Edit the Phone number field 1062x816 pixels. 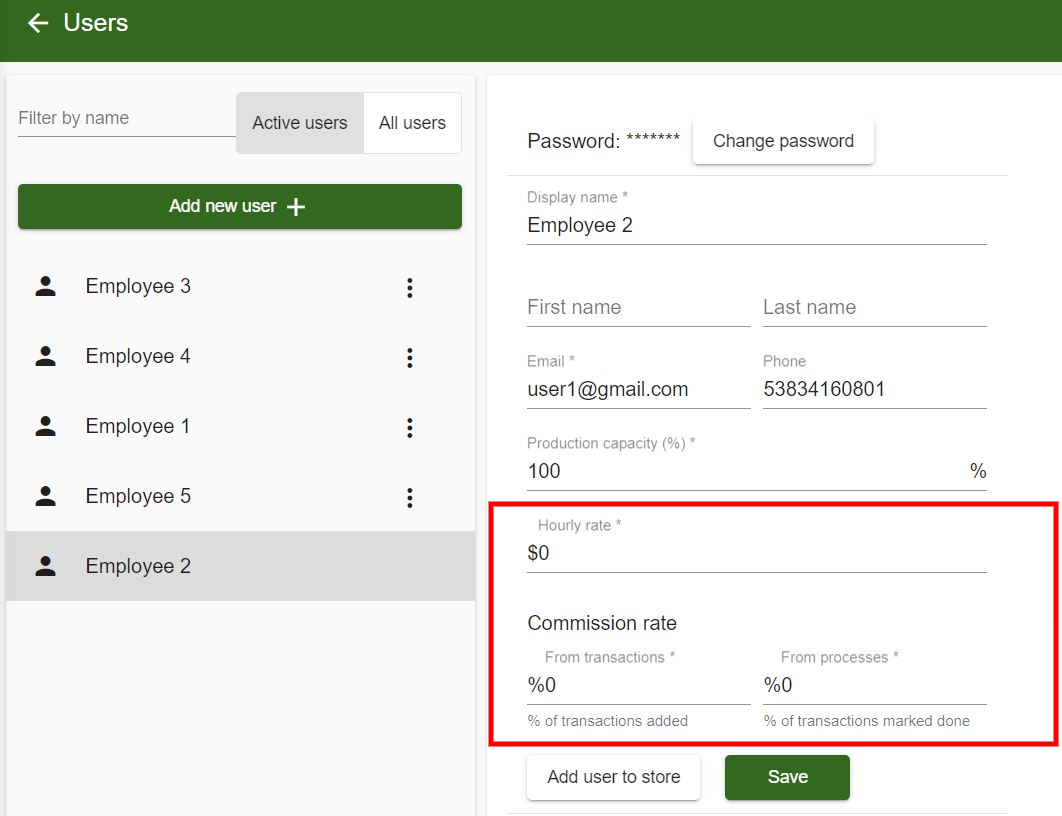(874, 389)
